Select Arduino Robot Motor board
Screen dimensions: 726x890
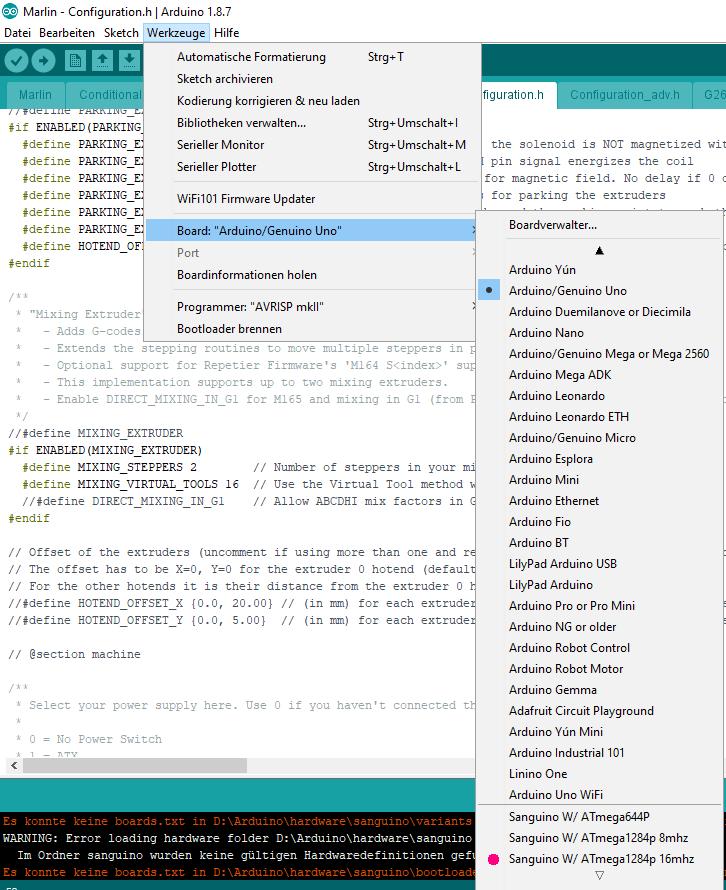click(x=599, y=669)
